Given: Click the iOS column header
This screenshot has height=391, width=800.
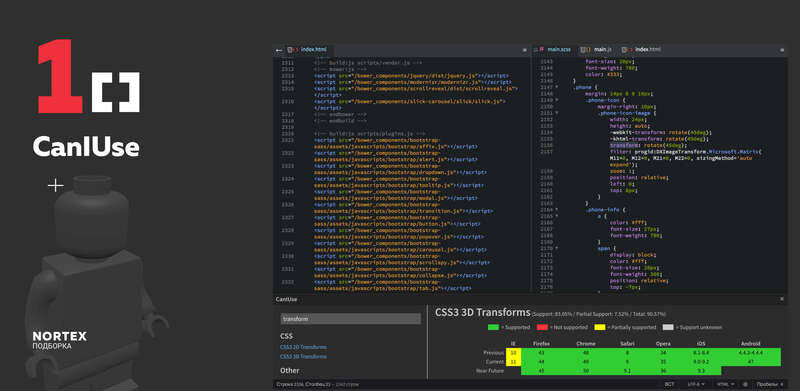Looking at the screenshot, I should (701, 344).
